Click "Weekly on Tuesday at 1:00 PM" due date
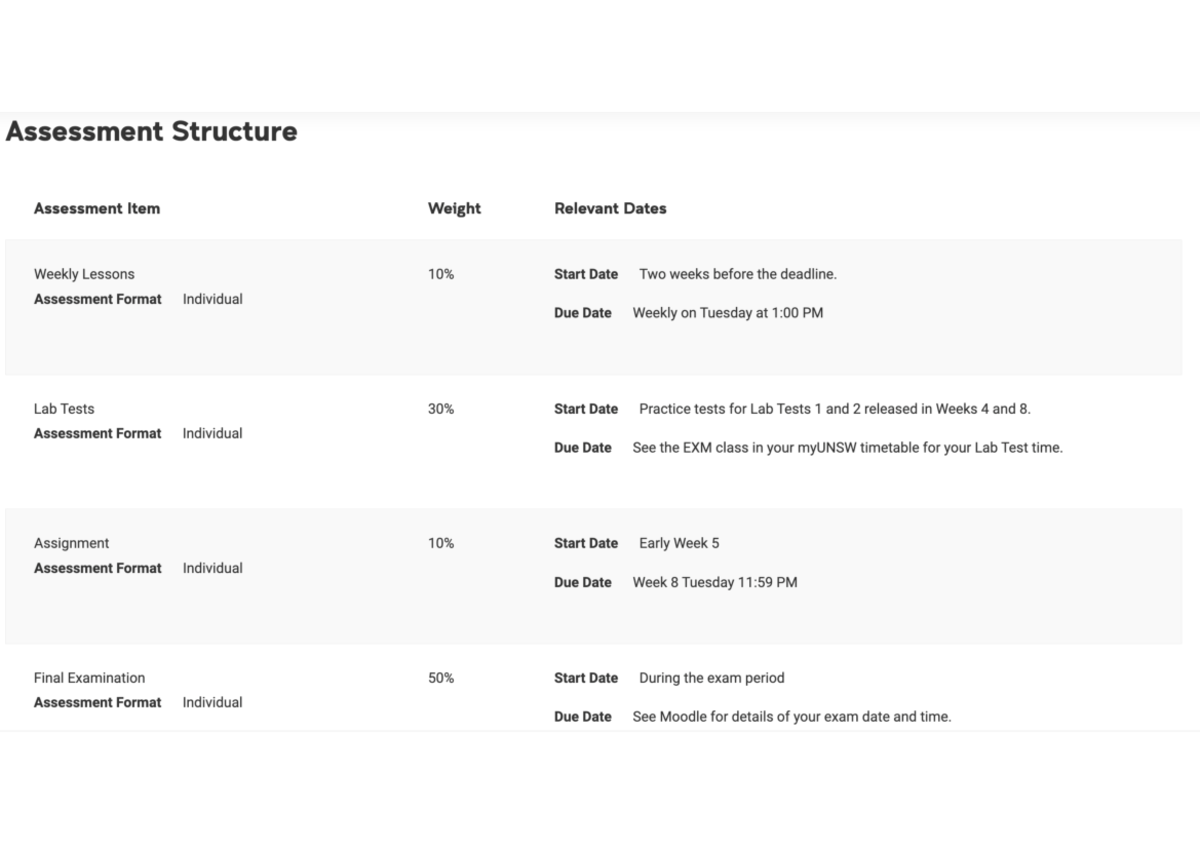The image size is (1200, 848). point(727,313)
